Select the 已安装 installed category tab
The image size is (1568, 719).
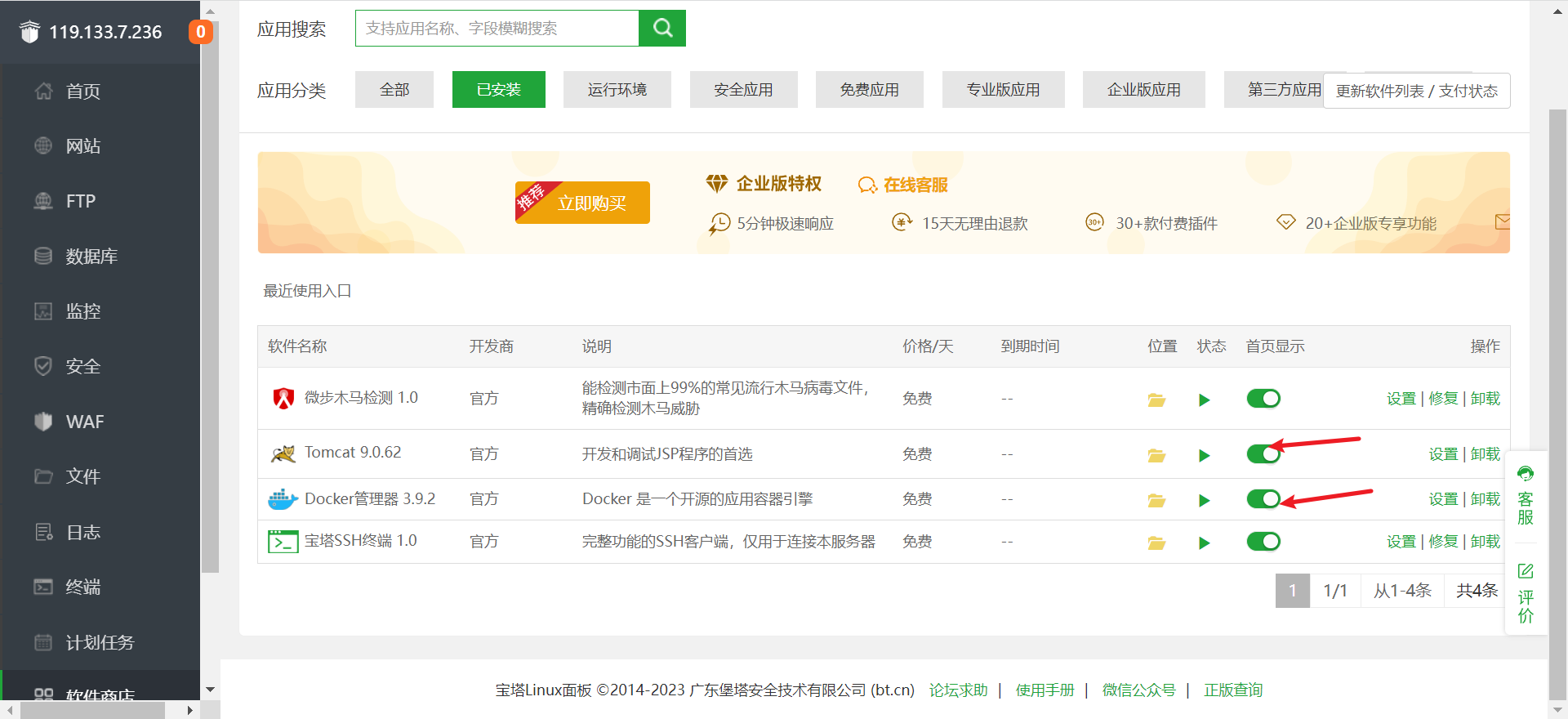[x=499, y=90]
